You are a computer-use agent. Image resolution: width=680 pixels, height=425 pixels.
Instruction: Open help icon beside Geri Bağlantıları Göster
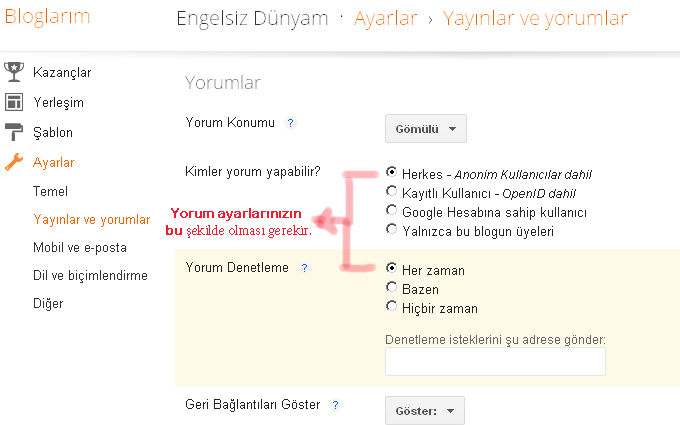coord(335,405)
